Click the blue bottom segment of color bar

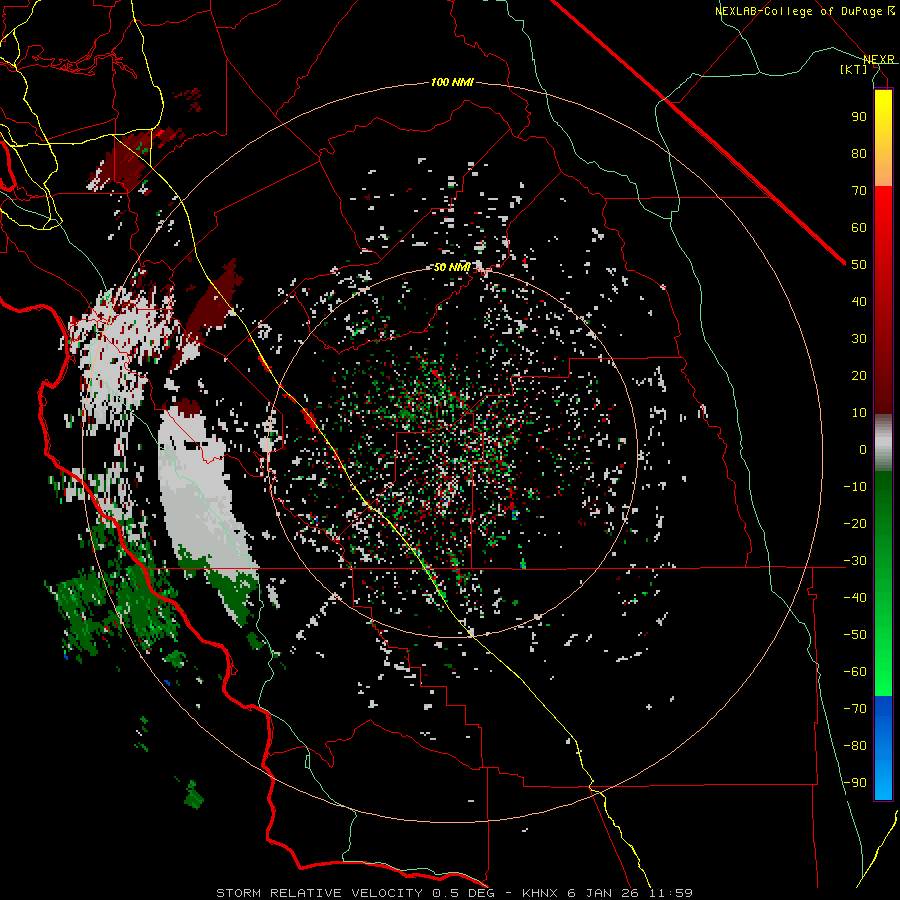[x=883, y=748]
